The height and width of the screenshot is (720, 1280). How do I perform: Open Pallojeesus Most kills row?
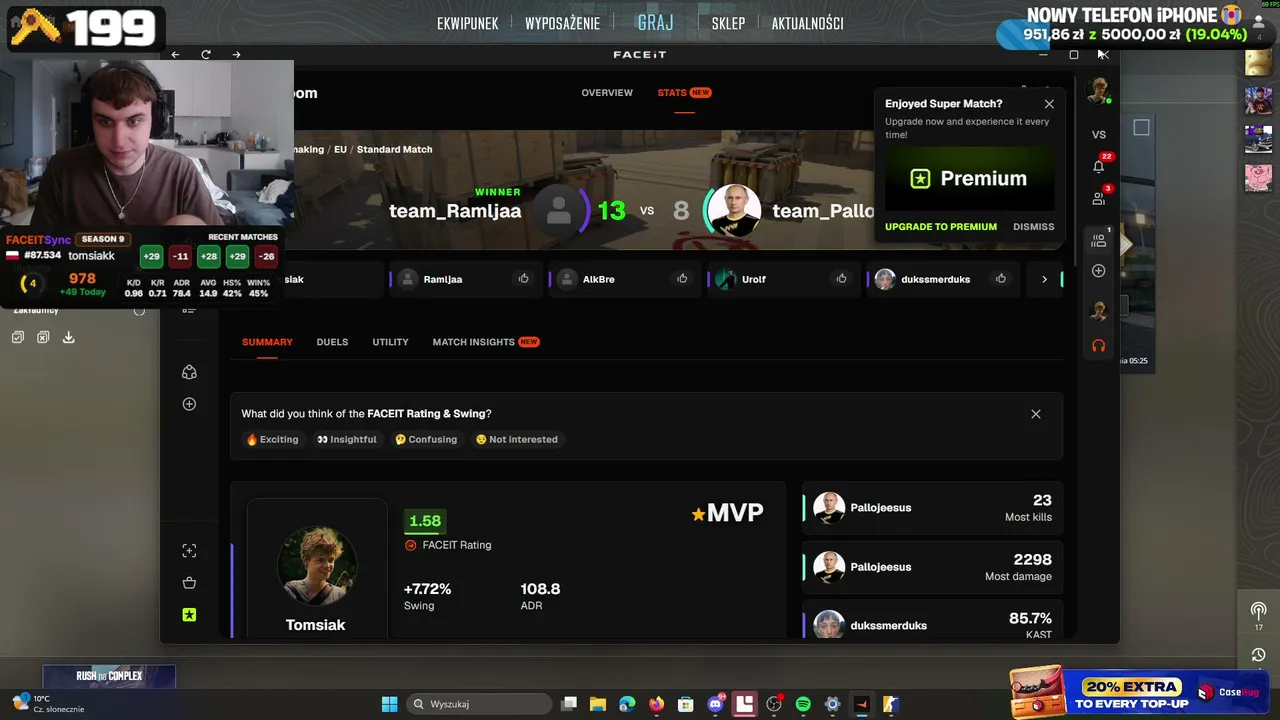932,508
